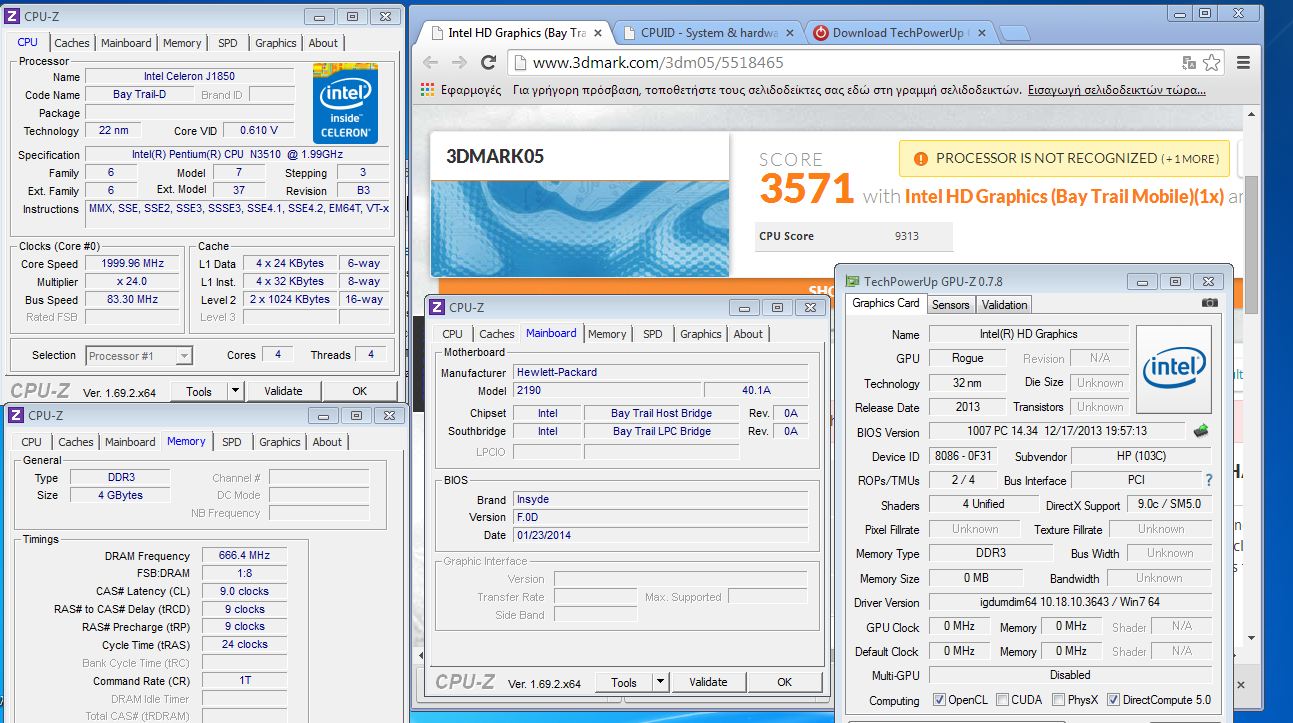Select the Graphics Card tab in GPU-Z
Screen dimensions: 1293x723
click(886, 303)
